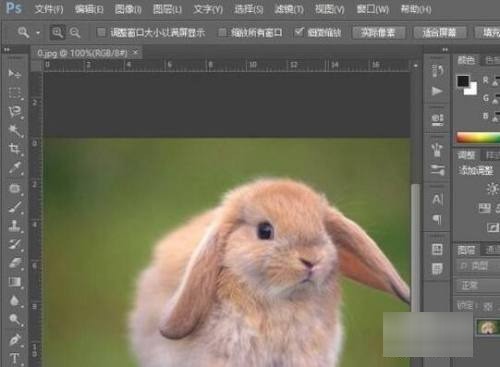Image resolution: width=500 pixels, height=367 pixels.
Task: Click the Fit Screen button
Action: [x=439, y=33]
